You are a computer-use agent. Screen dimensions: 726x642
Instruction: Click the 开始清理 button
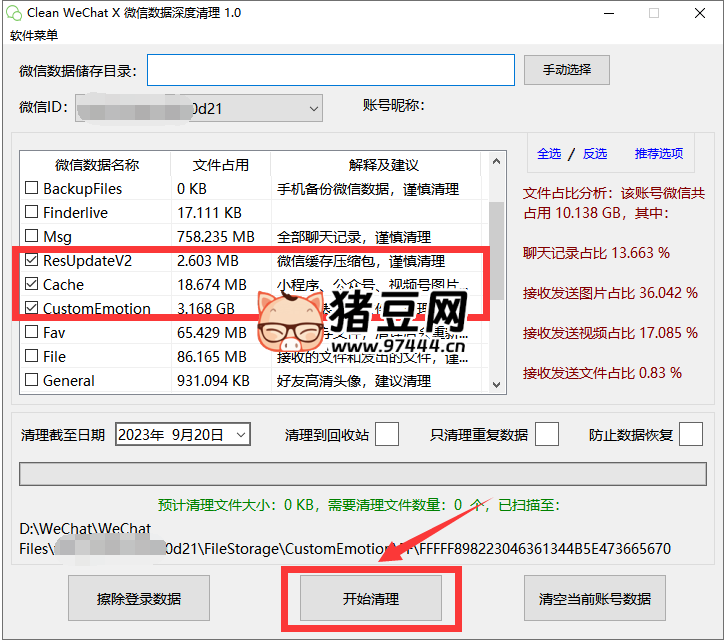point(371,598)
